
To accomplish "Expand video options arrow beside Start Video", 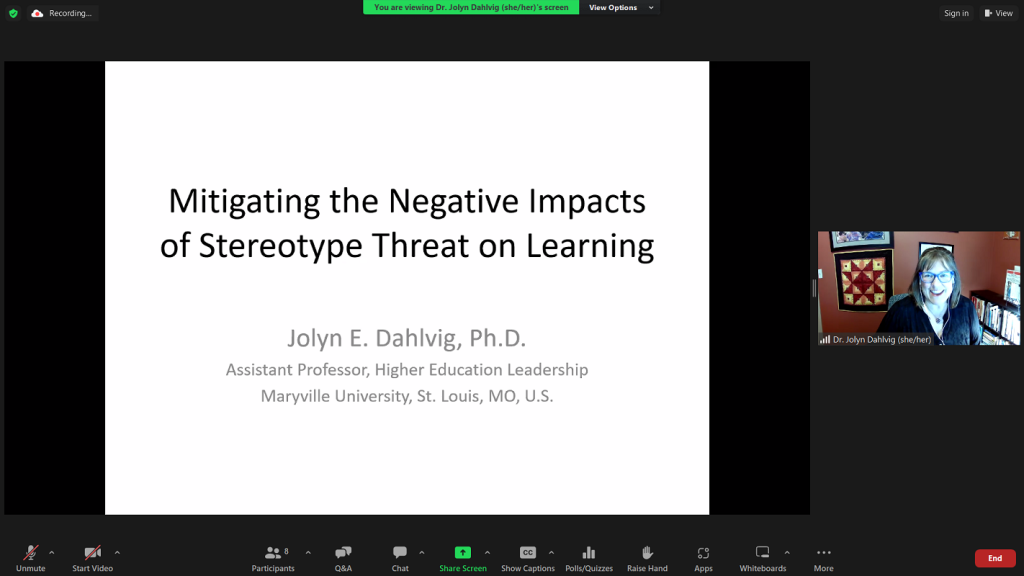I will pyautogui.click(x=117, y=552).
